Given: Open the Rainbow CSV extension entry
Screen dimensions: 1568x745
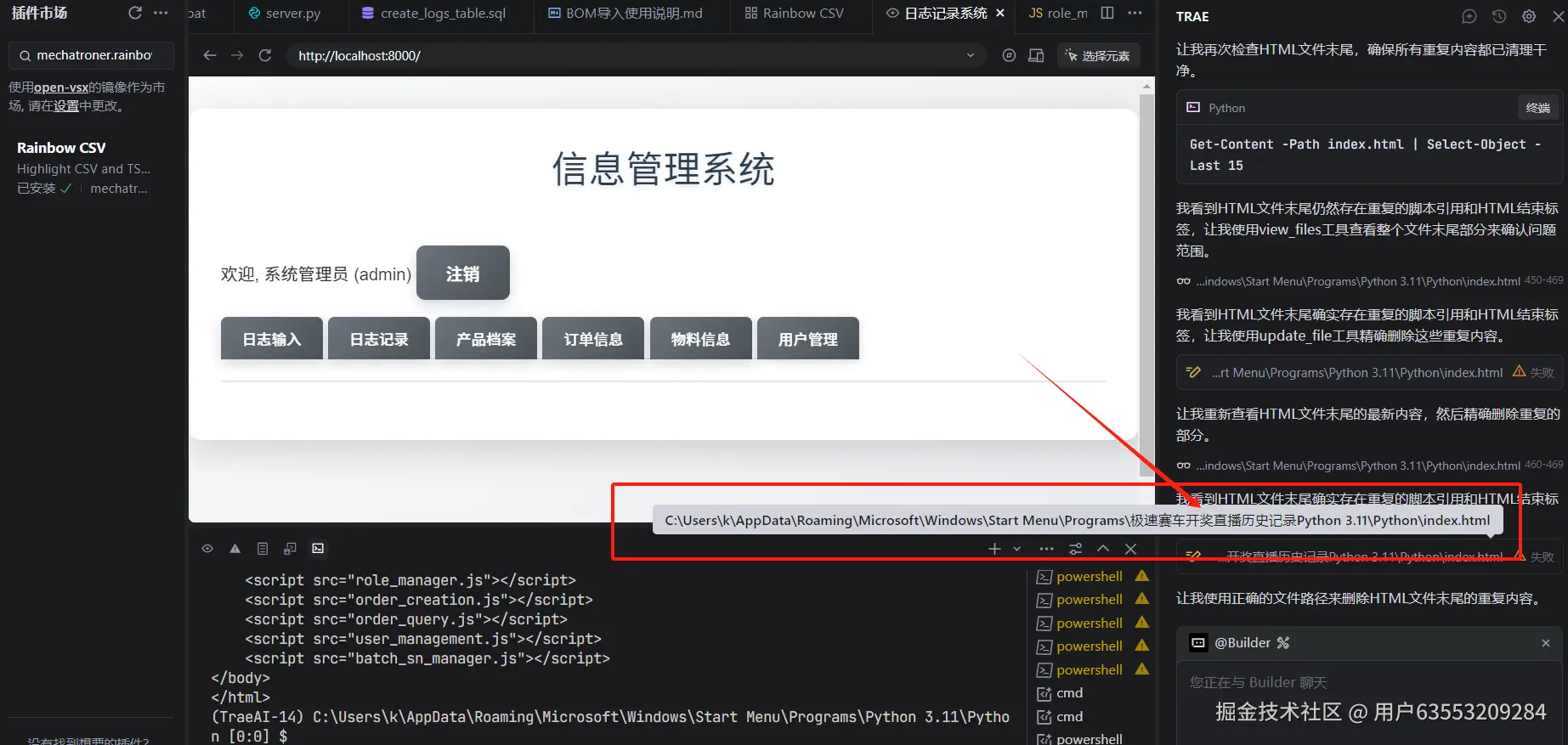Looking at the screenshot, I should coord(92,167).
